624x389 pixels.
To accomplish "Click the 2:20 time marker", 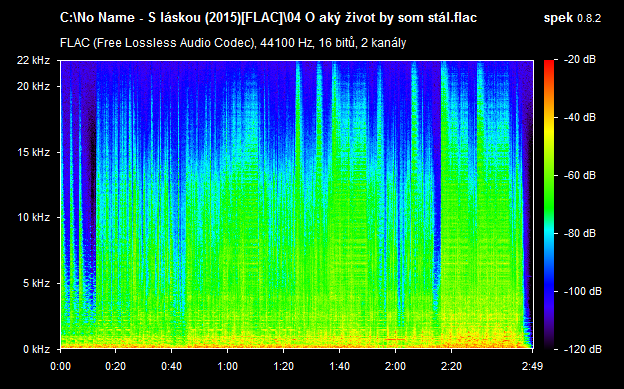I will point(451,366).
